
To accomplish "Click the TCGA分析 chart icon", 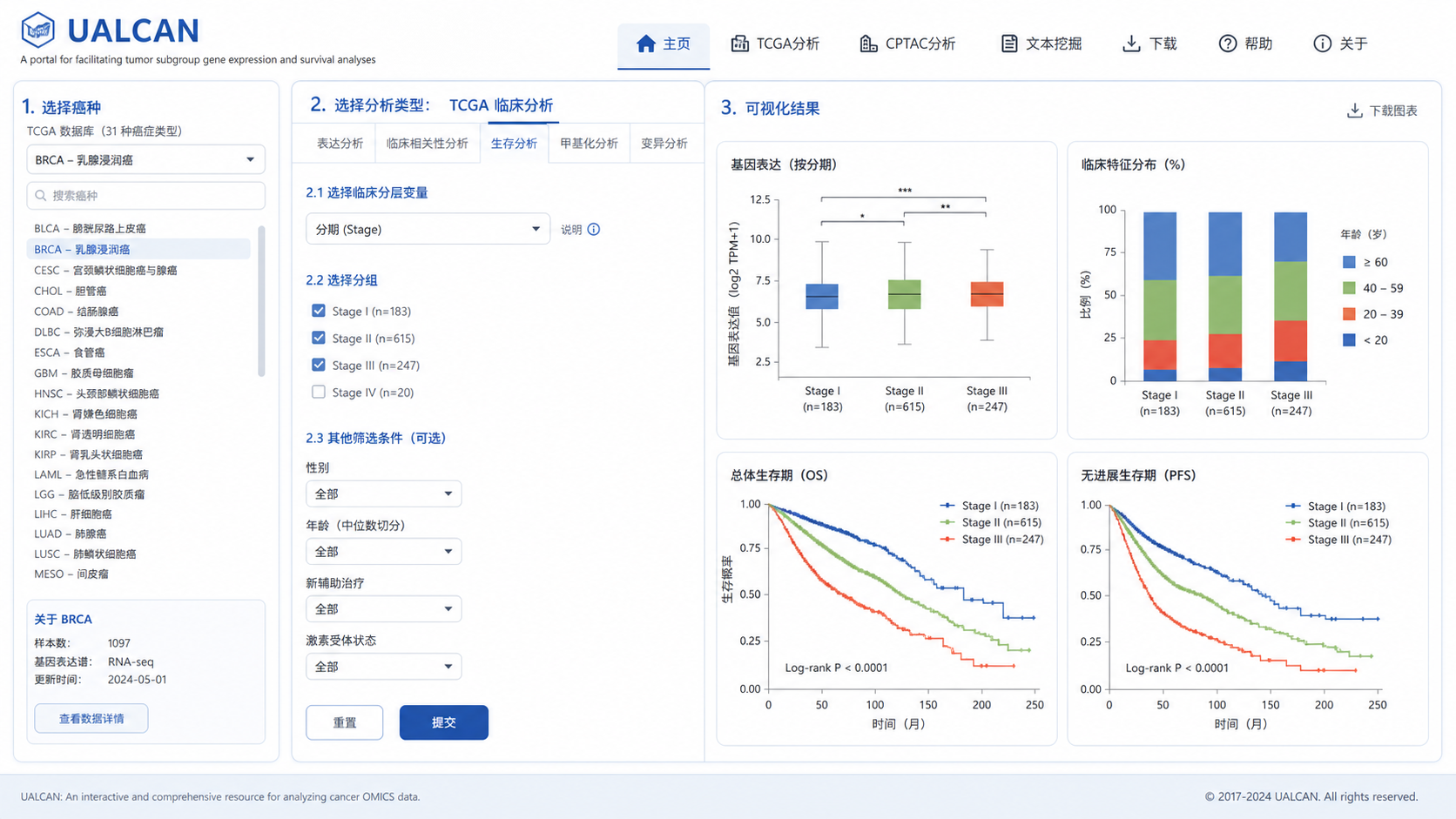I will click(739, 44).
